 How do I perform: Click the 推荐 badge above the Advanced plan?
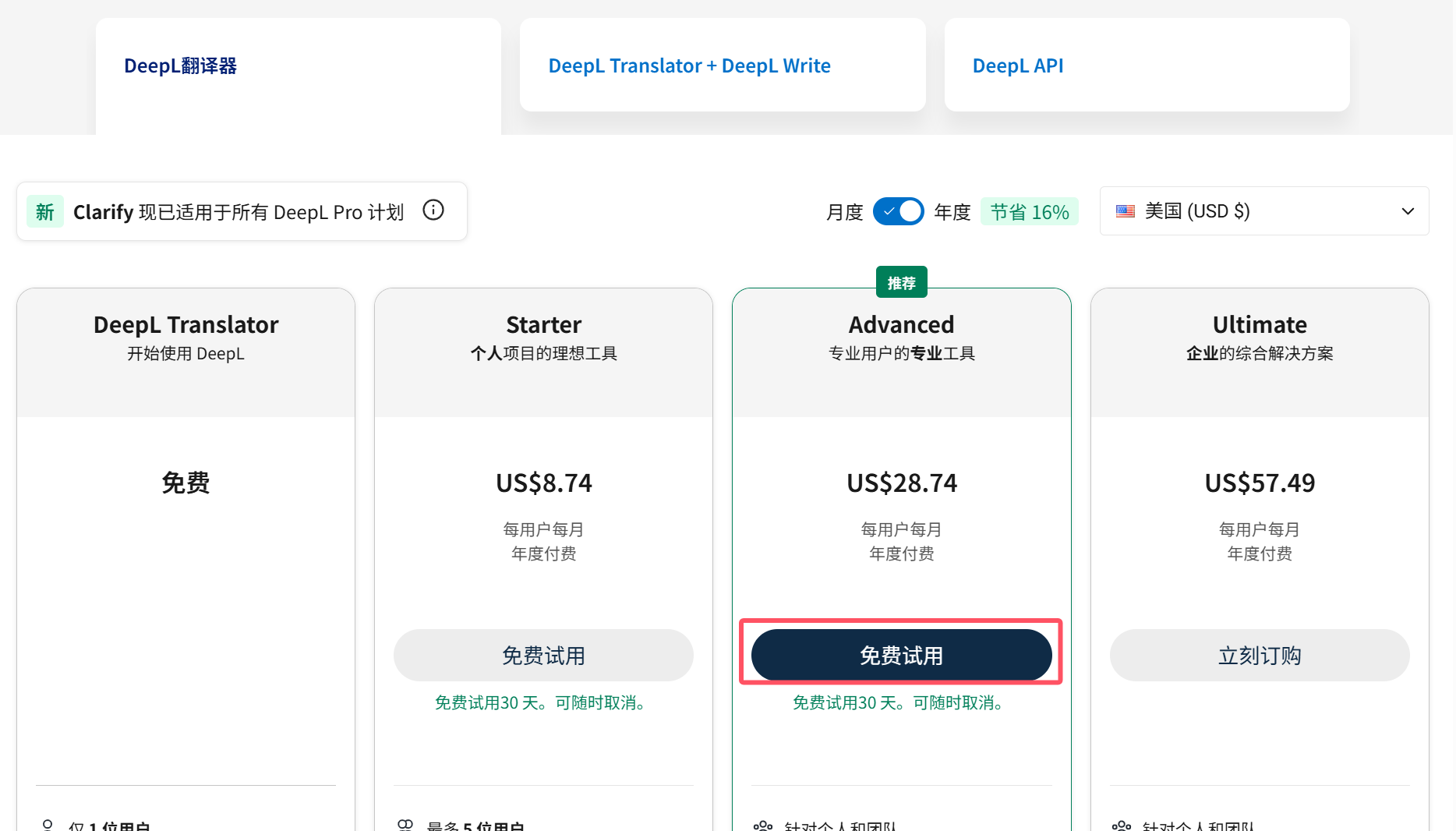[x=901, y=281]
